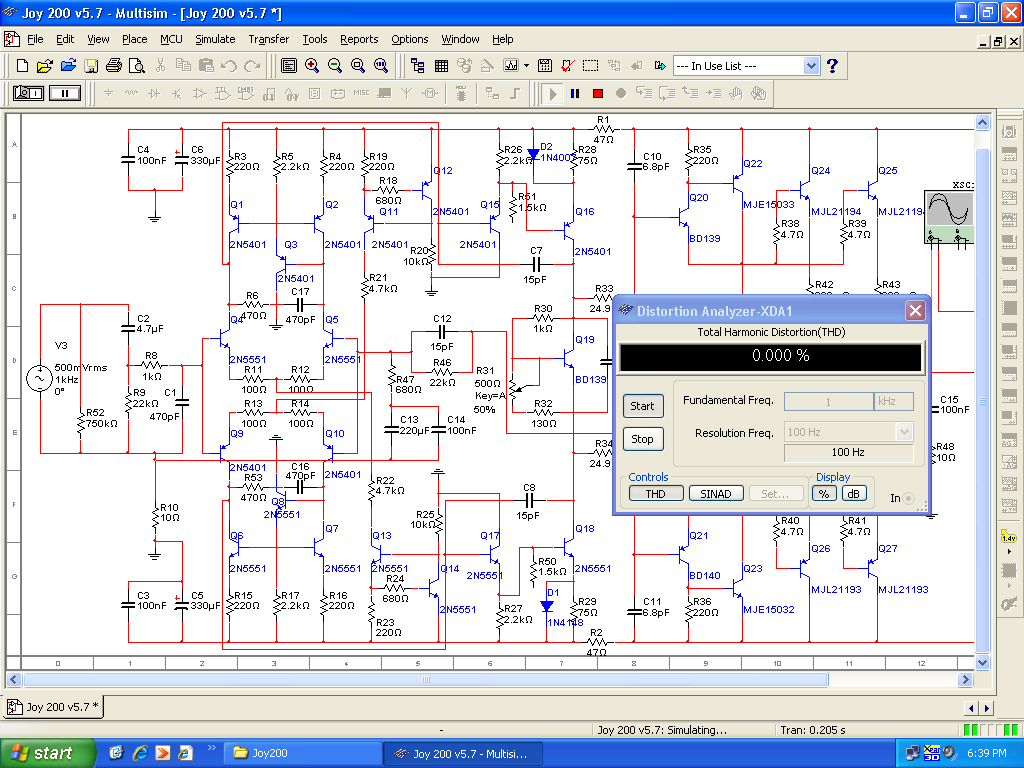
Task: Open the In Use List dropdown
Action: pyautogui.click(x=810, y=66)
